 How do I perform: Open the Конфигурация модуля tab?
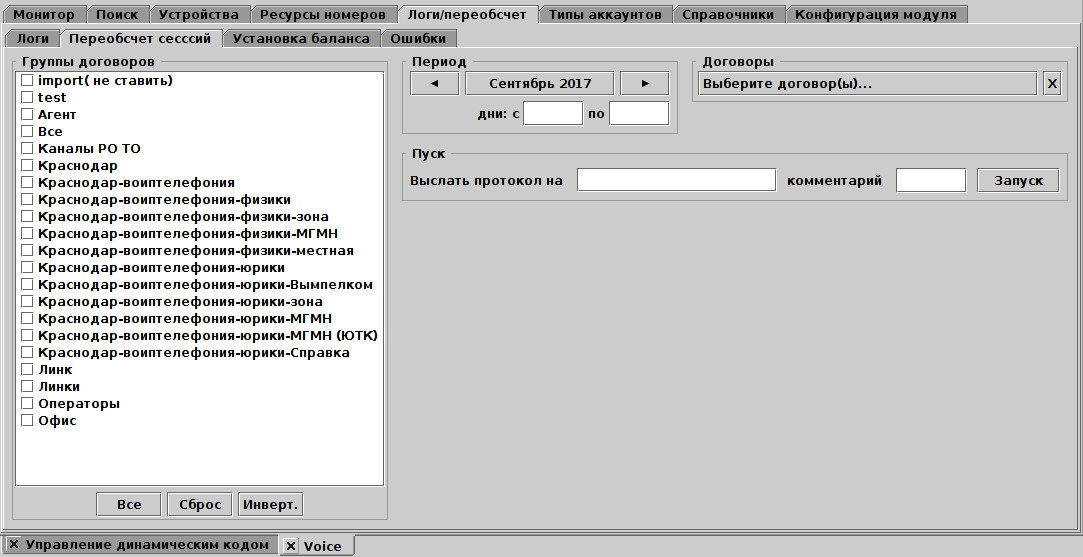pyautogui.click(x=875, y=14)
